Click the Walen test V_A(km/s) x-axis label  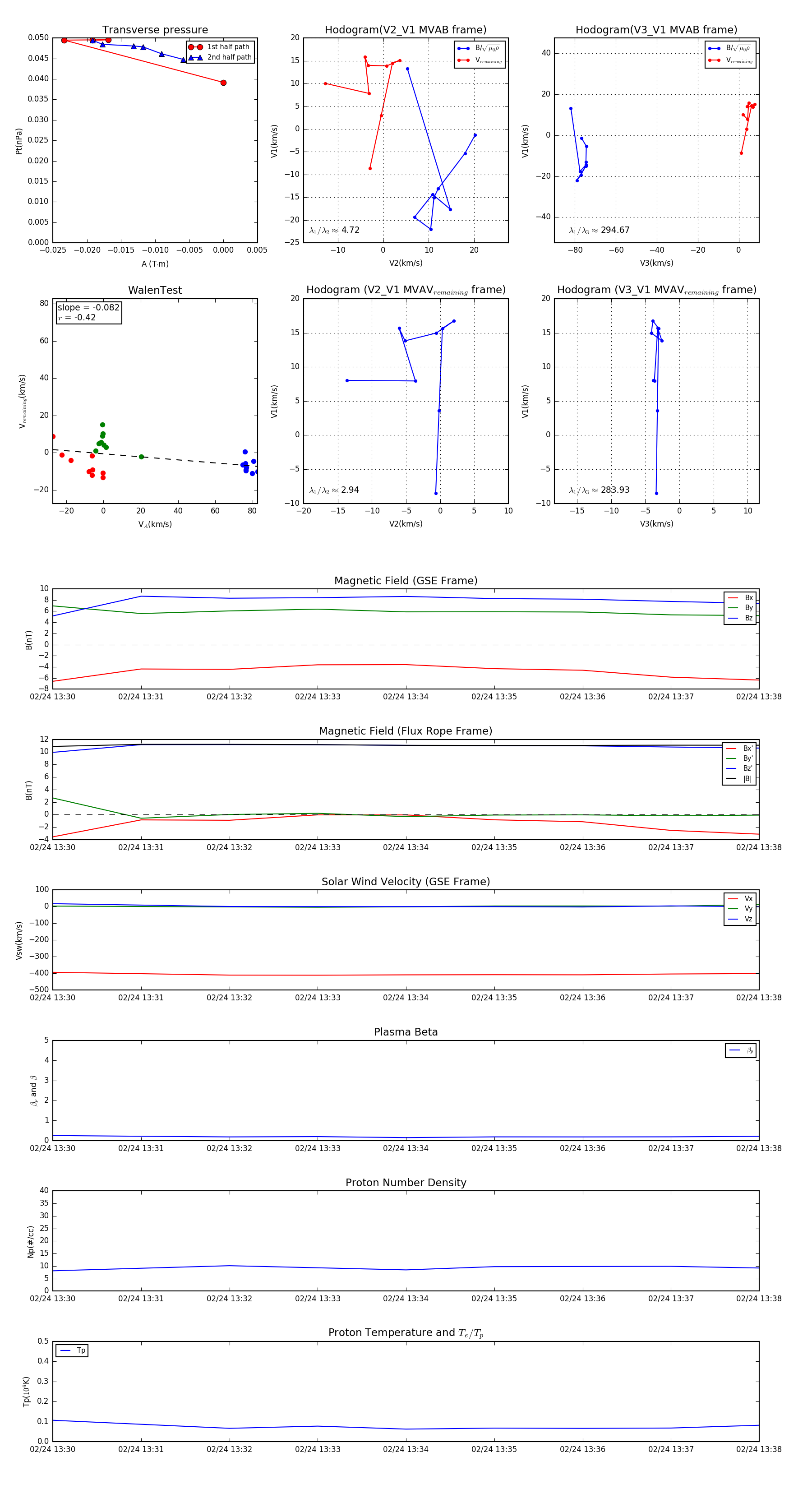(155, 524)
